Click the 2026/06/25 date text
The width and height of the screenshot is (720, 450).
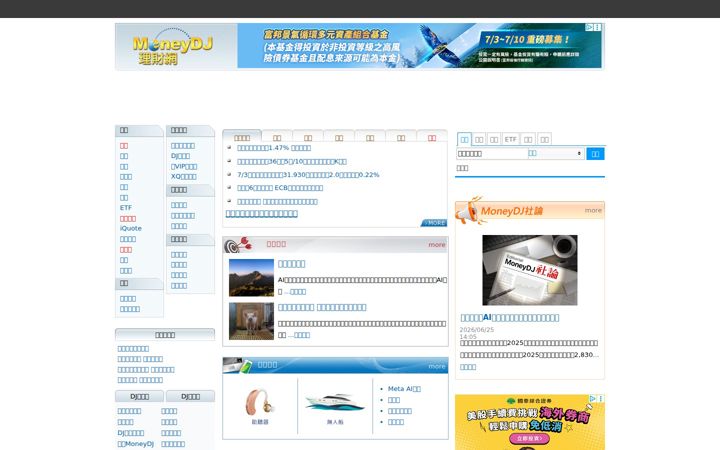[x=477, y=330]
